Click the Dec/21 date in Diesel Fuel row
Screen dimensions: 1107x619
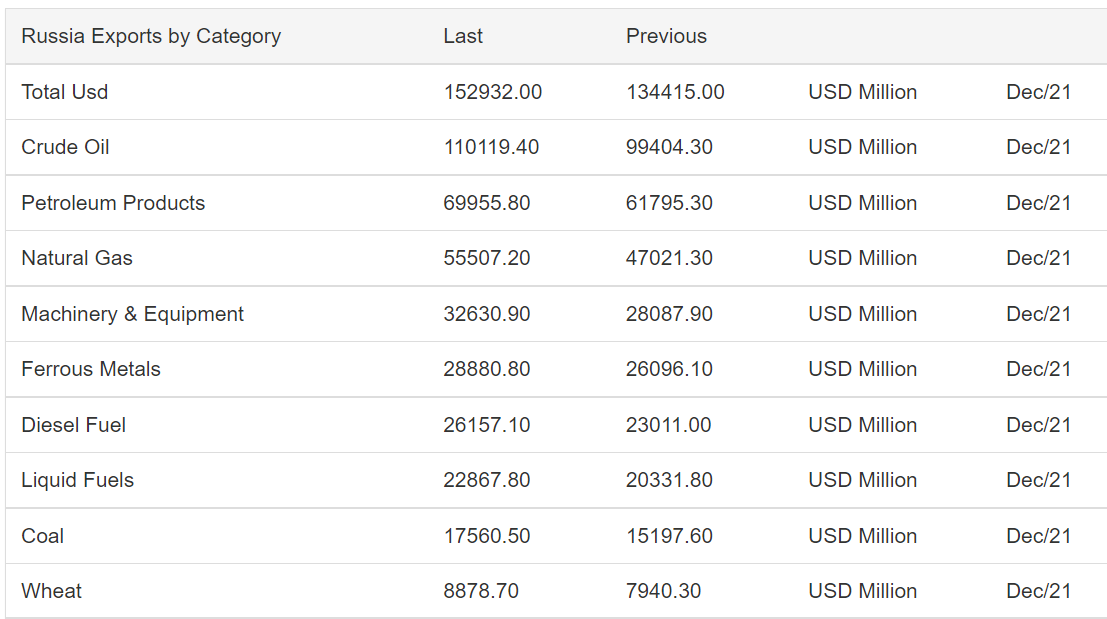pos(1039,424)
